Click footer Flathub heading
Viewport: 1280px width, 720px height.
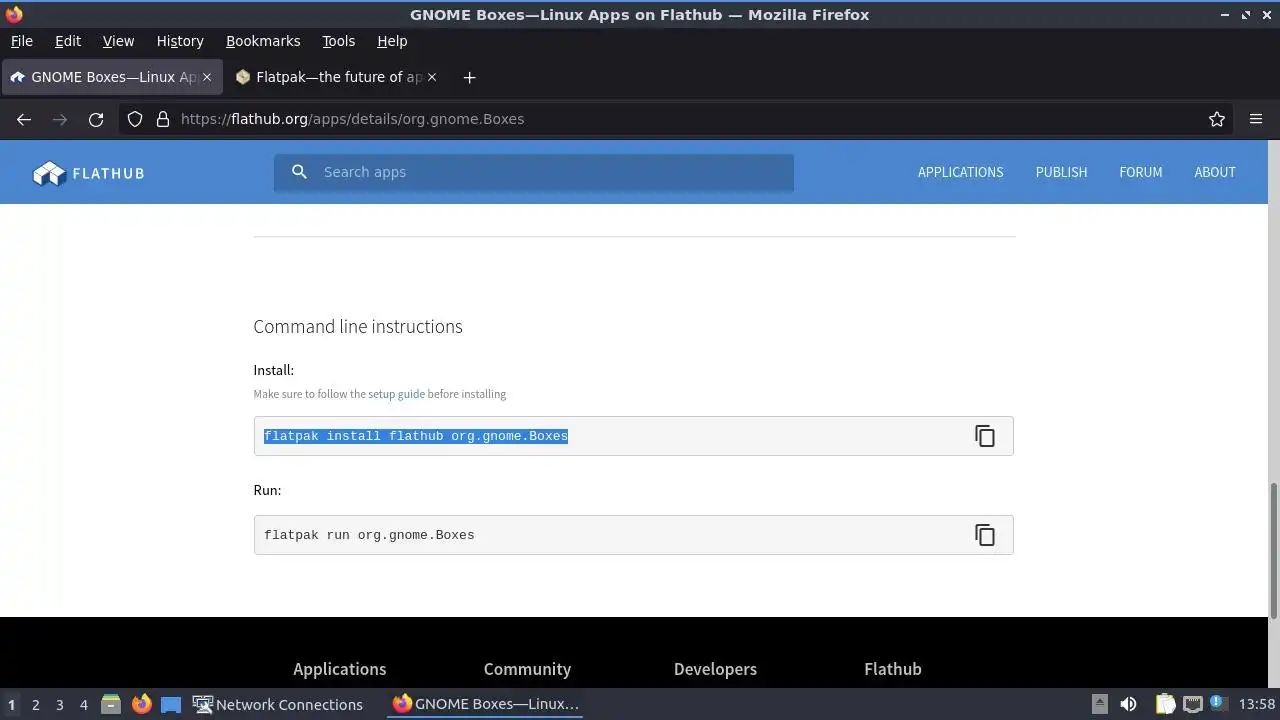click(x=893, y=669)
